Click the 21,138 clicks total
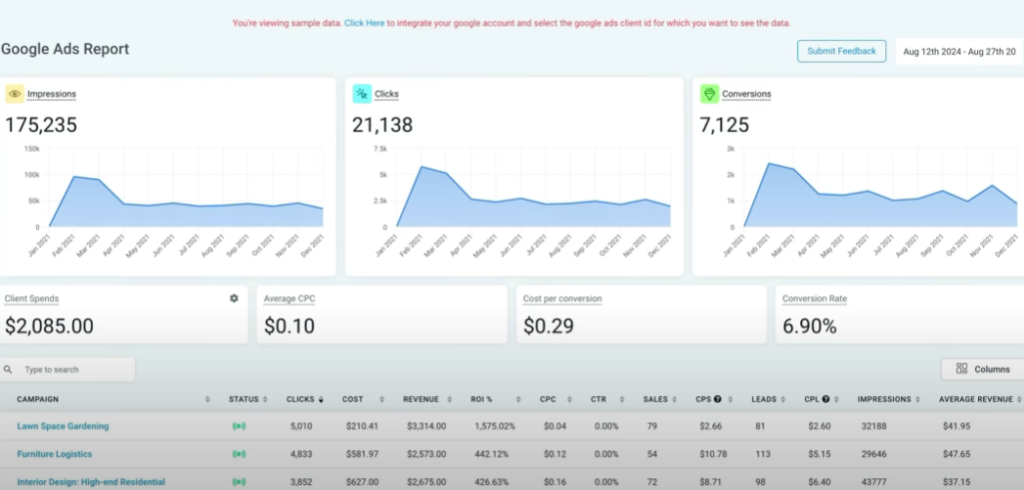The width and height of the screenshot is (1024, 490). coord(383,125)
